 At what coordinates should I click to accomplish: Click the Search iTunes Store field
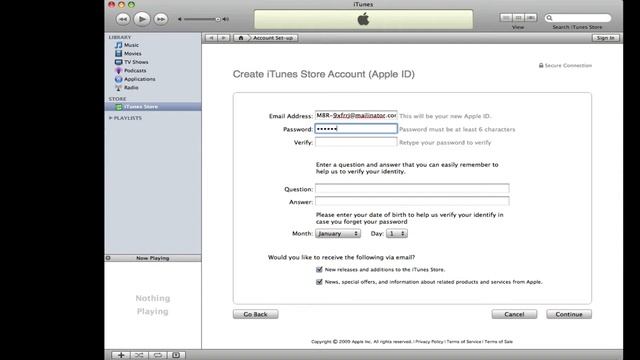pos(578,18)
